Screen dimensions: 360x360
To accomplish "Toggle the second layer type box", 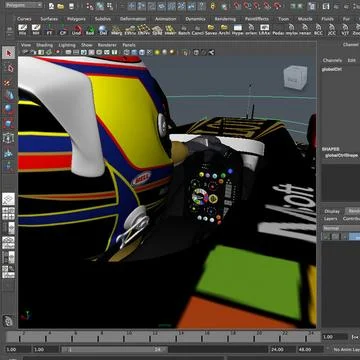I will coord(335,236).
